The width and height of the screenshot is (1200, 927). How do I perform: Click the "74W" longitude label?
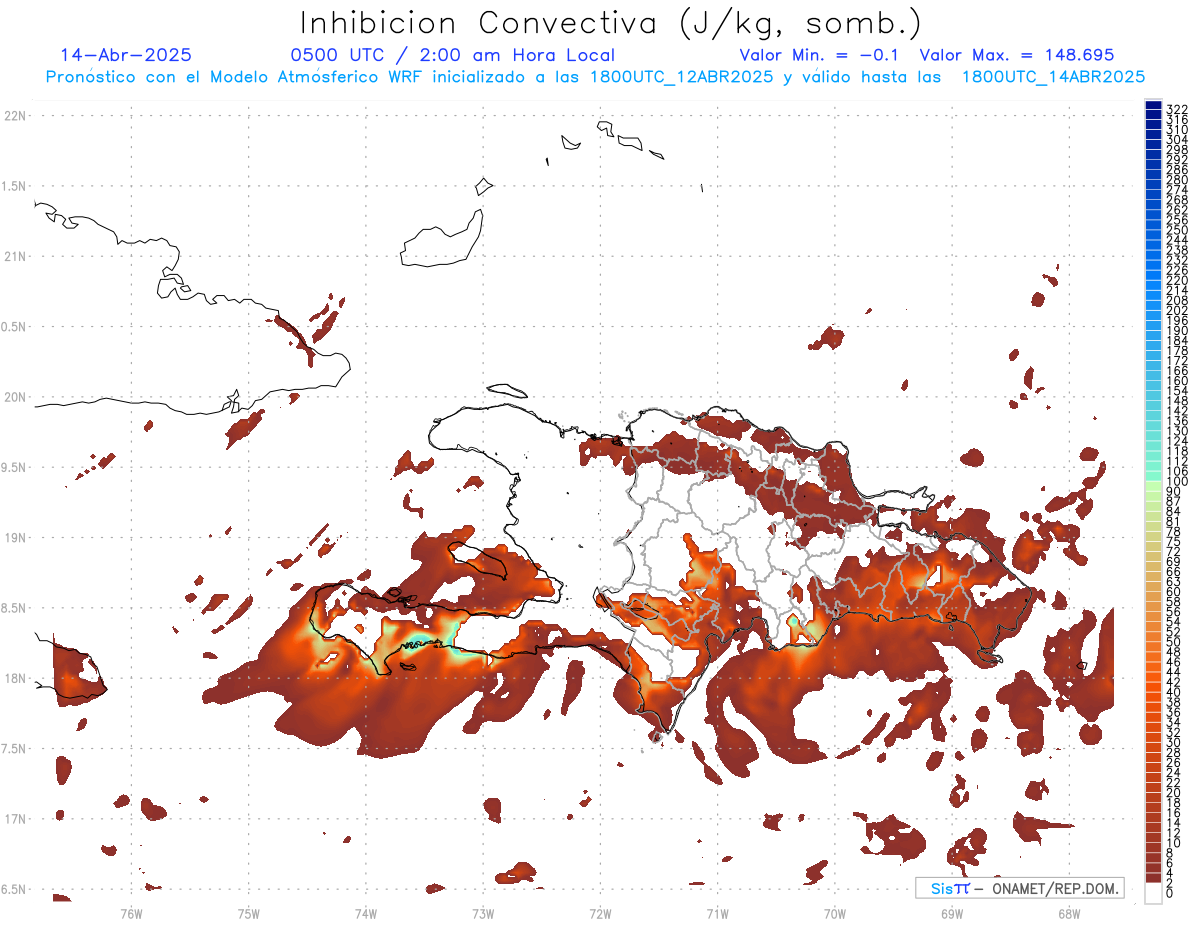pyautogui.click(x=365, y=914)
